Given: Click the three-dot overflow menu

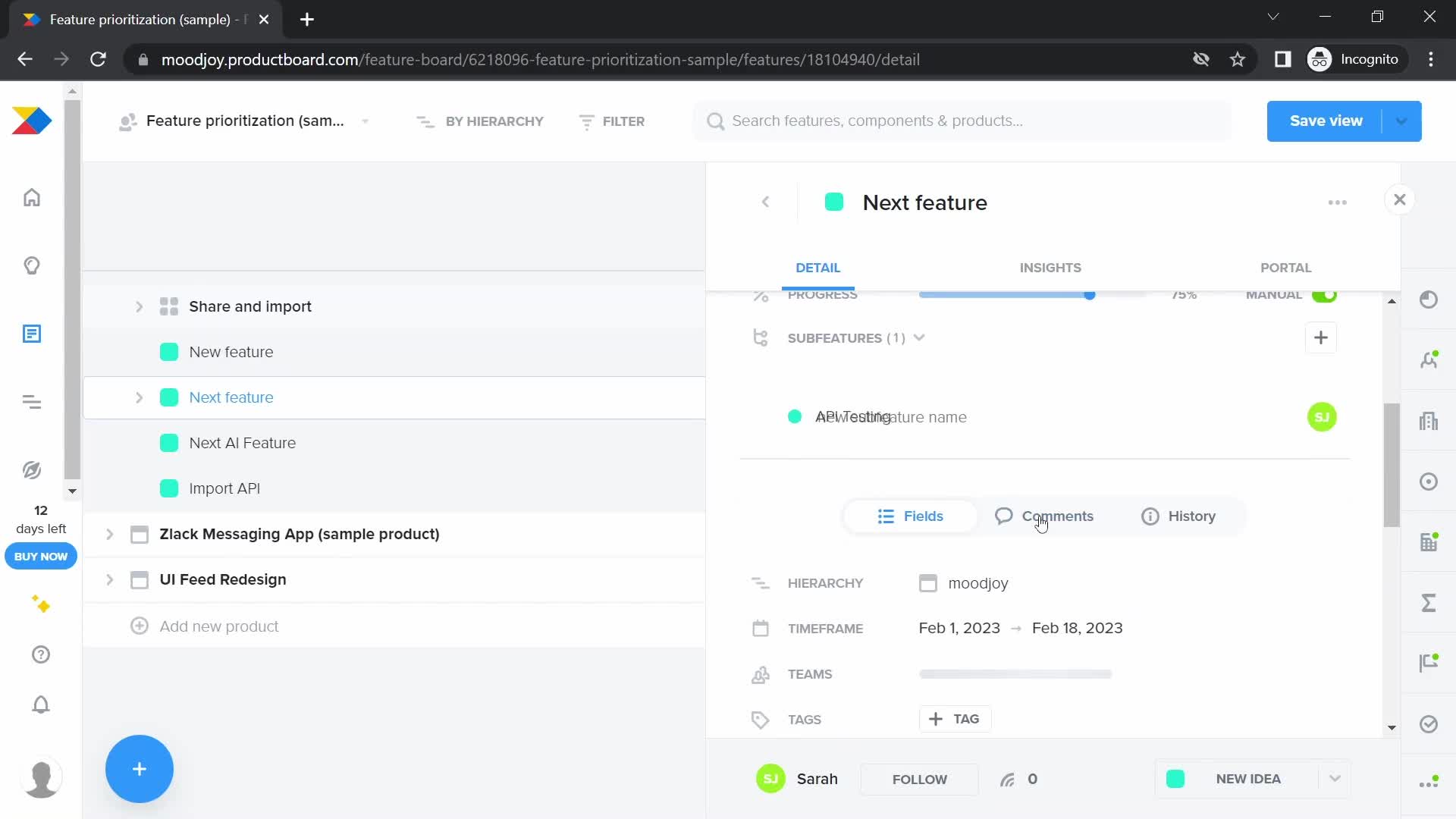Looking at the screenshot, I should coord(1338,202).
